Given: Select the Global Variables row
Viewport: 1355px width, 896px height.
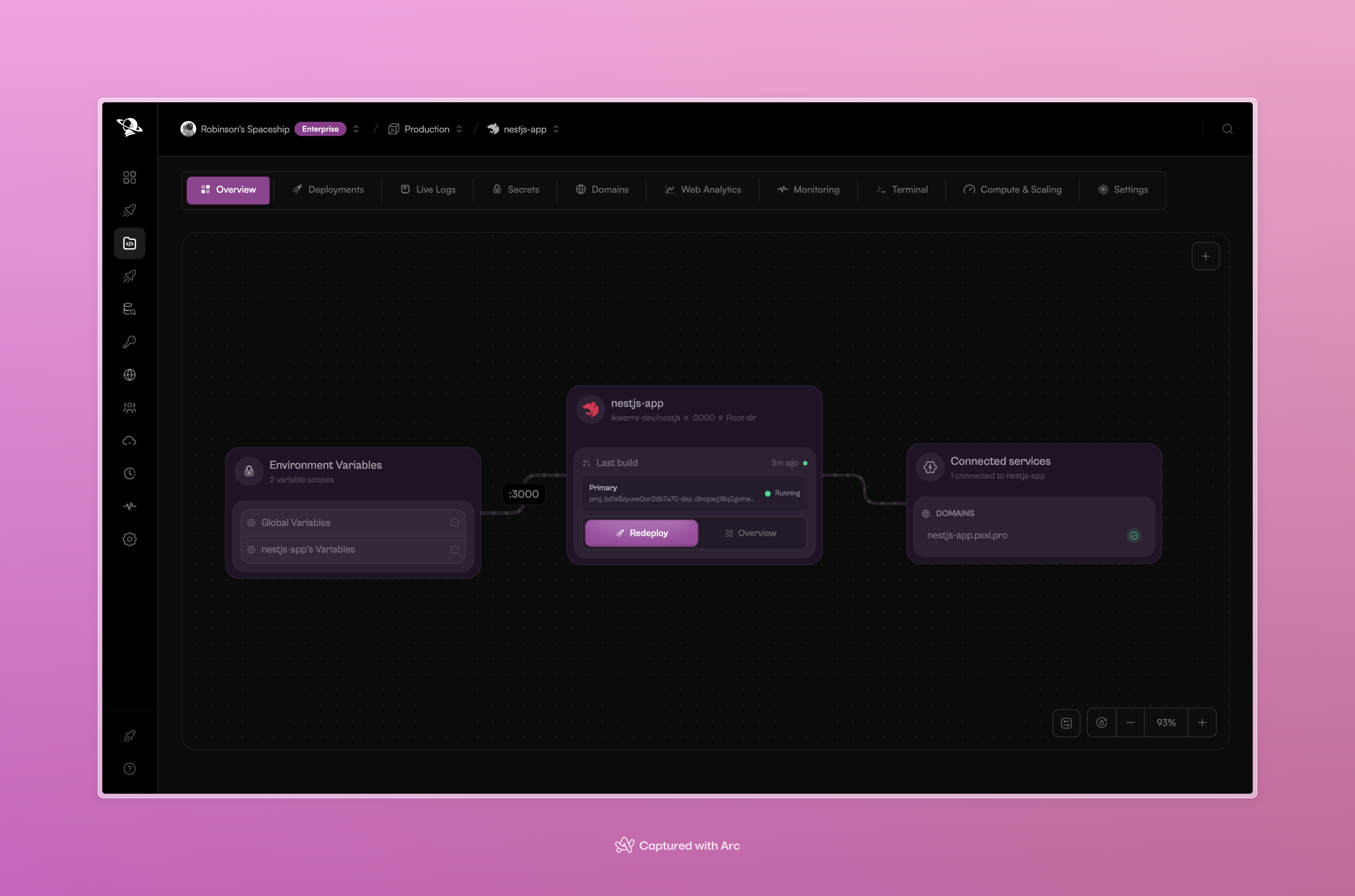Looking at the screenshot, I should click(353, 523).
